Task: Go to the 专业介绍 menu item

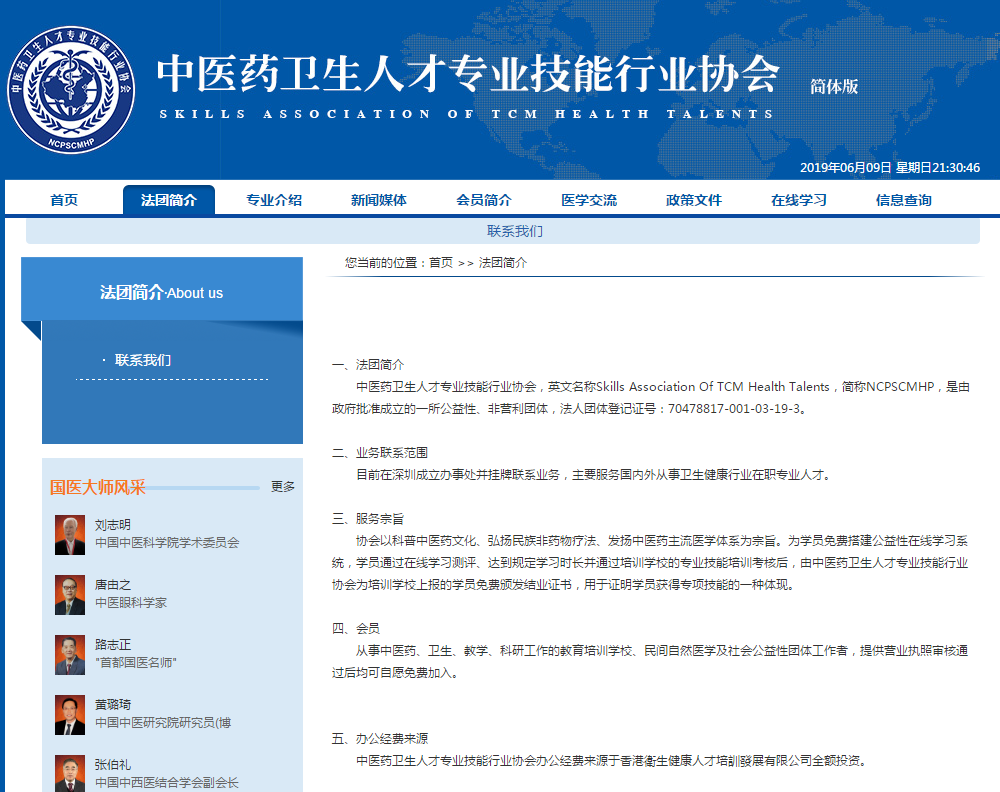Action: (274, 200)
